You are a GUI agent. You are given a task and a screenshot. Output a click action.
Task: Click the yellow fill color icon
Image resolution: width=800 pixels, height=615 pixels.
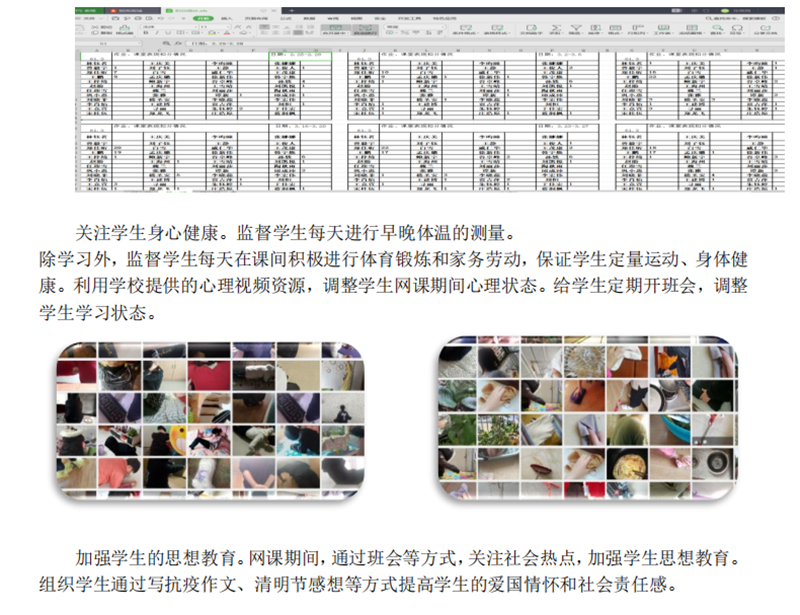tap(211, 33)
